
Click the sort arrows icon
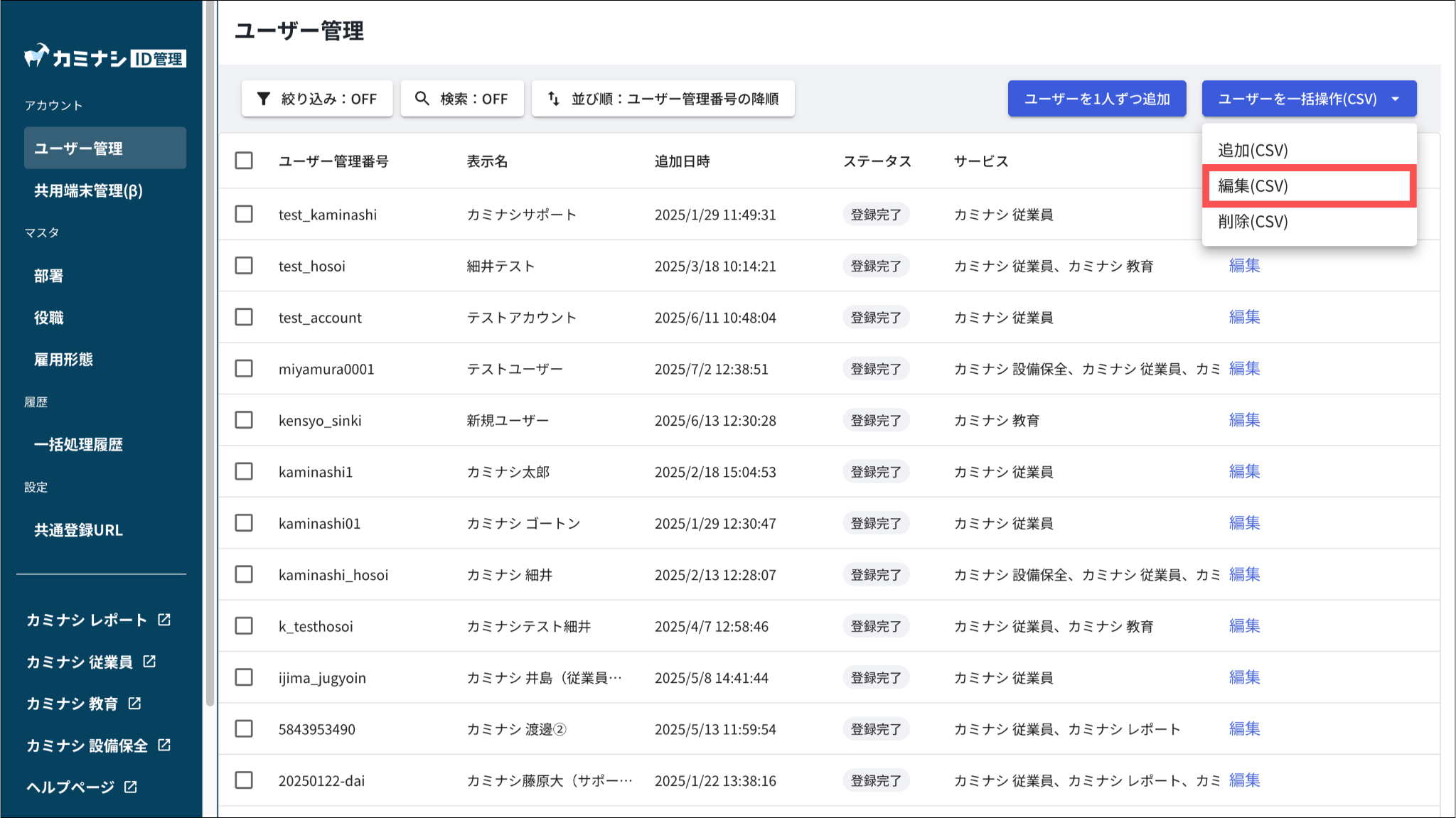[553, 98]
